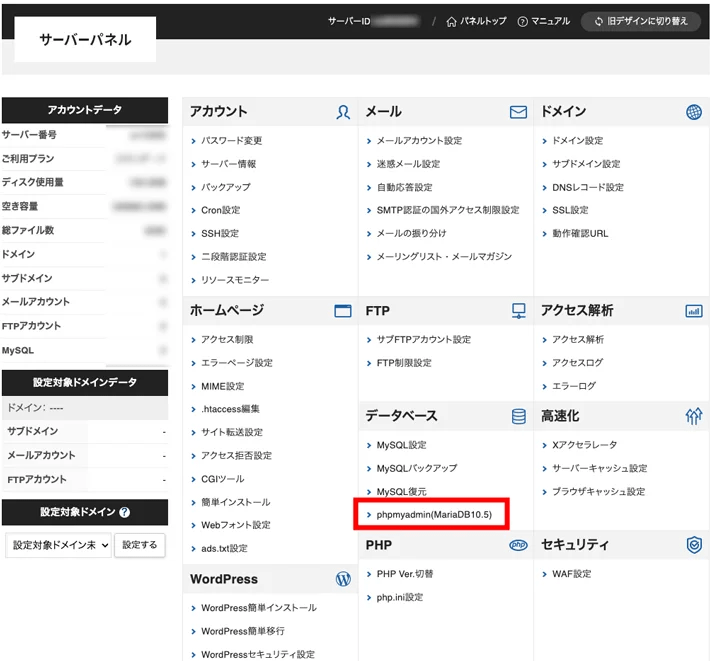Open the 設定対象ドメイン dropdown selector
This screenshot has width=710, height=661.
58,545
